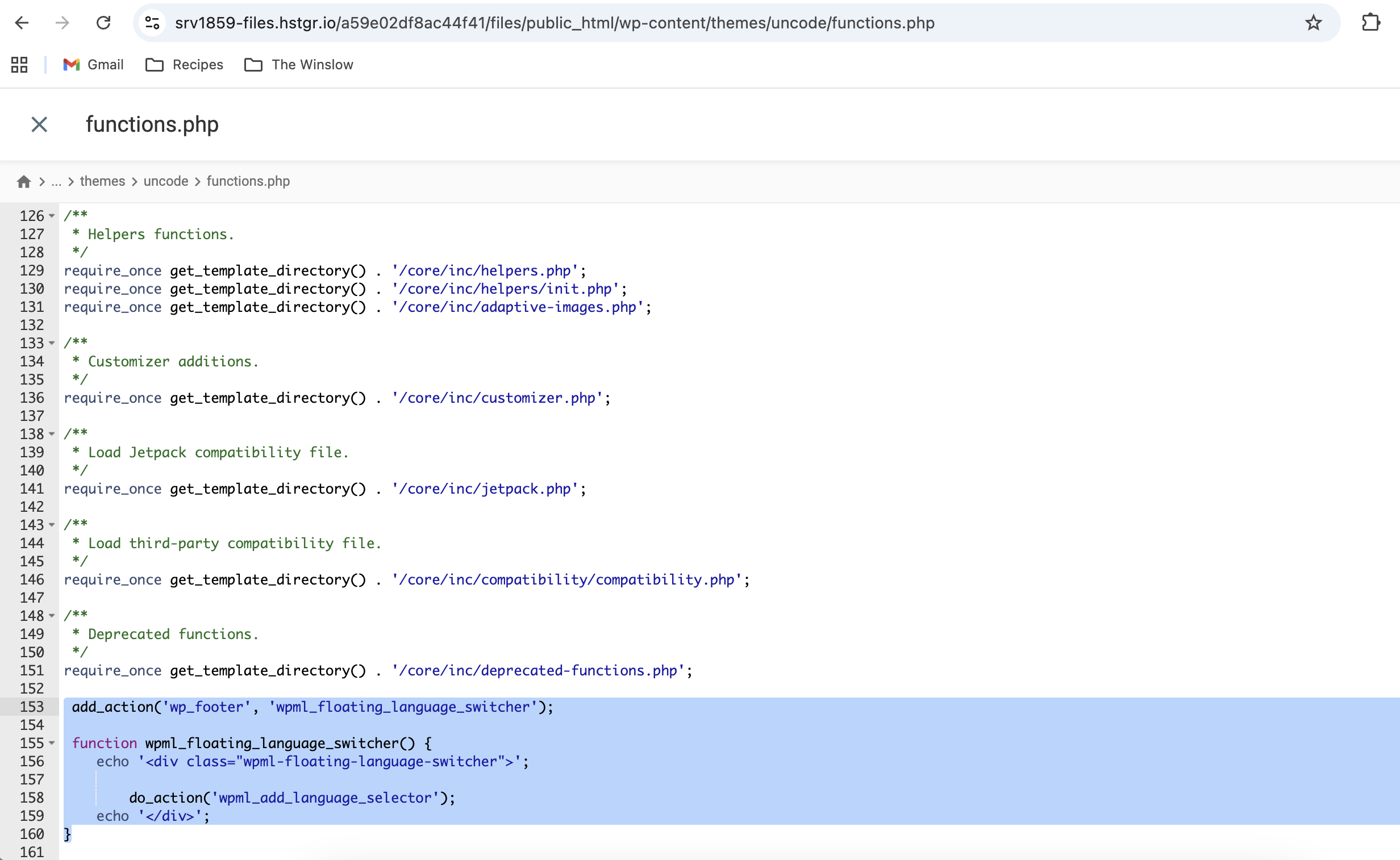Close the functions.php editor with X
This screenshot has width=1400, height=860.
[39, 124]
